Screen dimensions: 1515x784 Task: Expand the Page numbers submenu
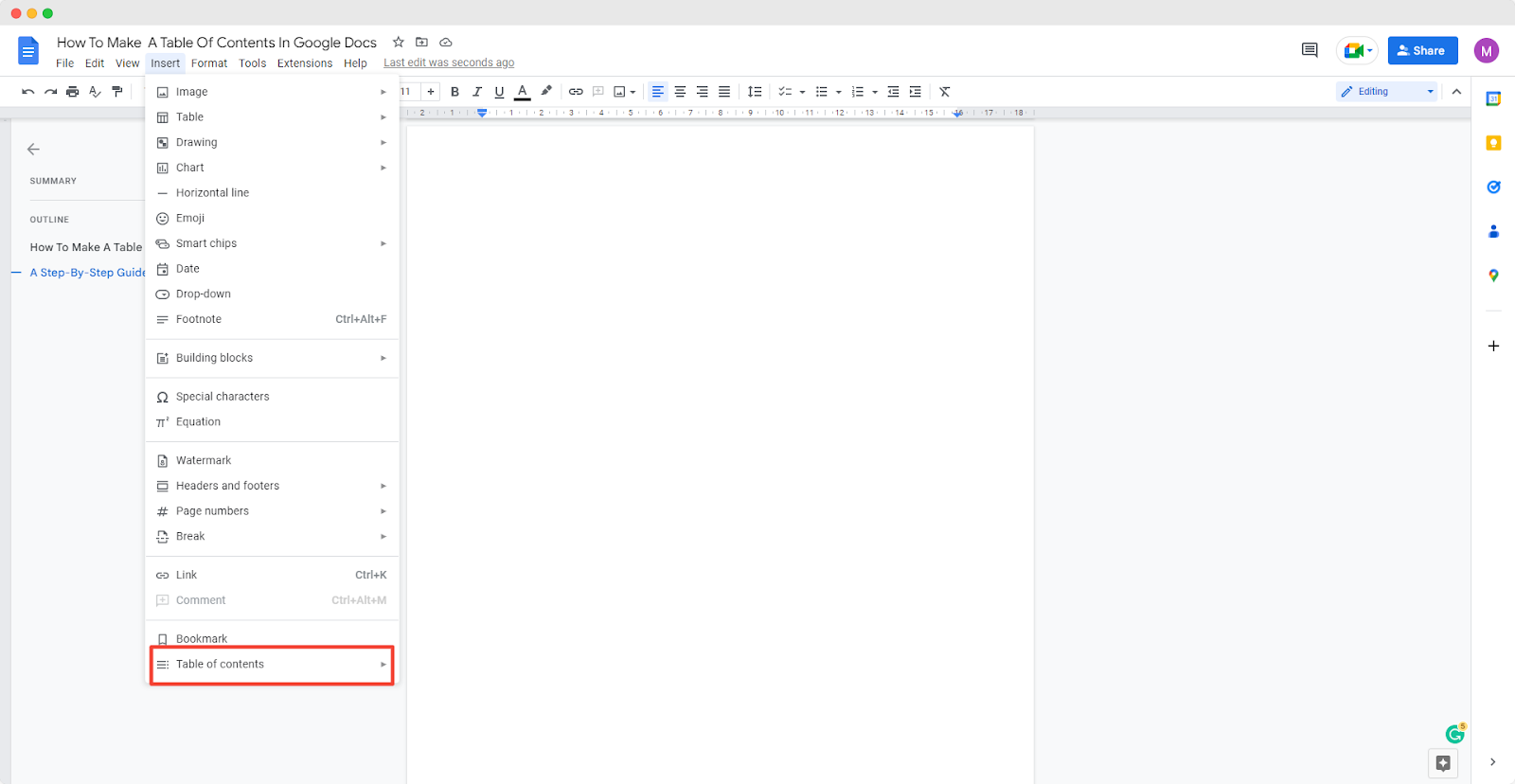point(272,511)
